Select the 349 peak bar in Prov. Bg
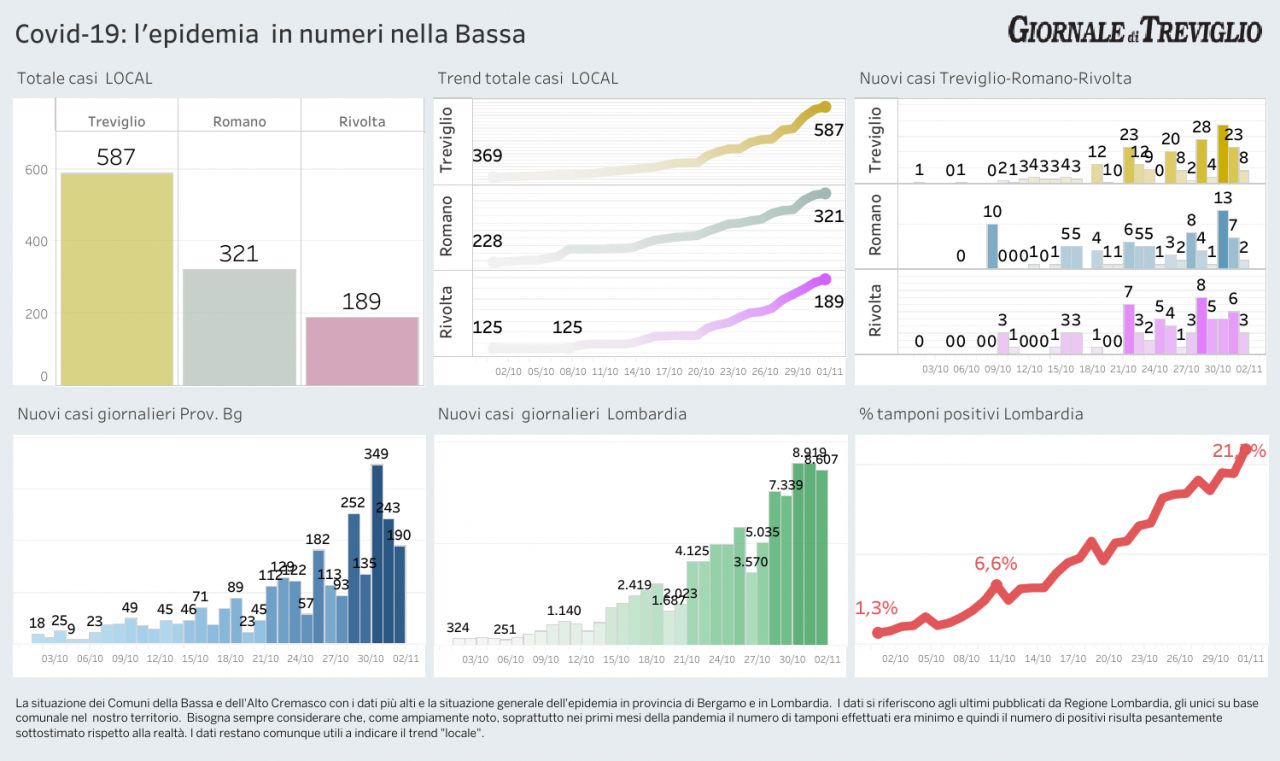The height and width of the screenshot is (761, 1280). pos(377,554)
